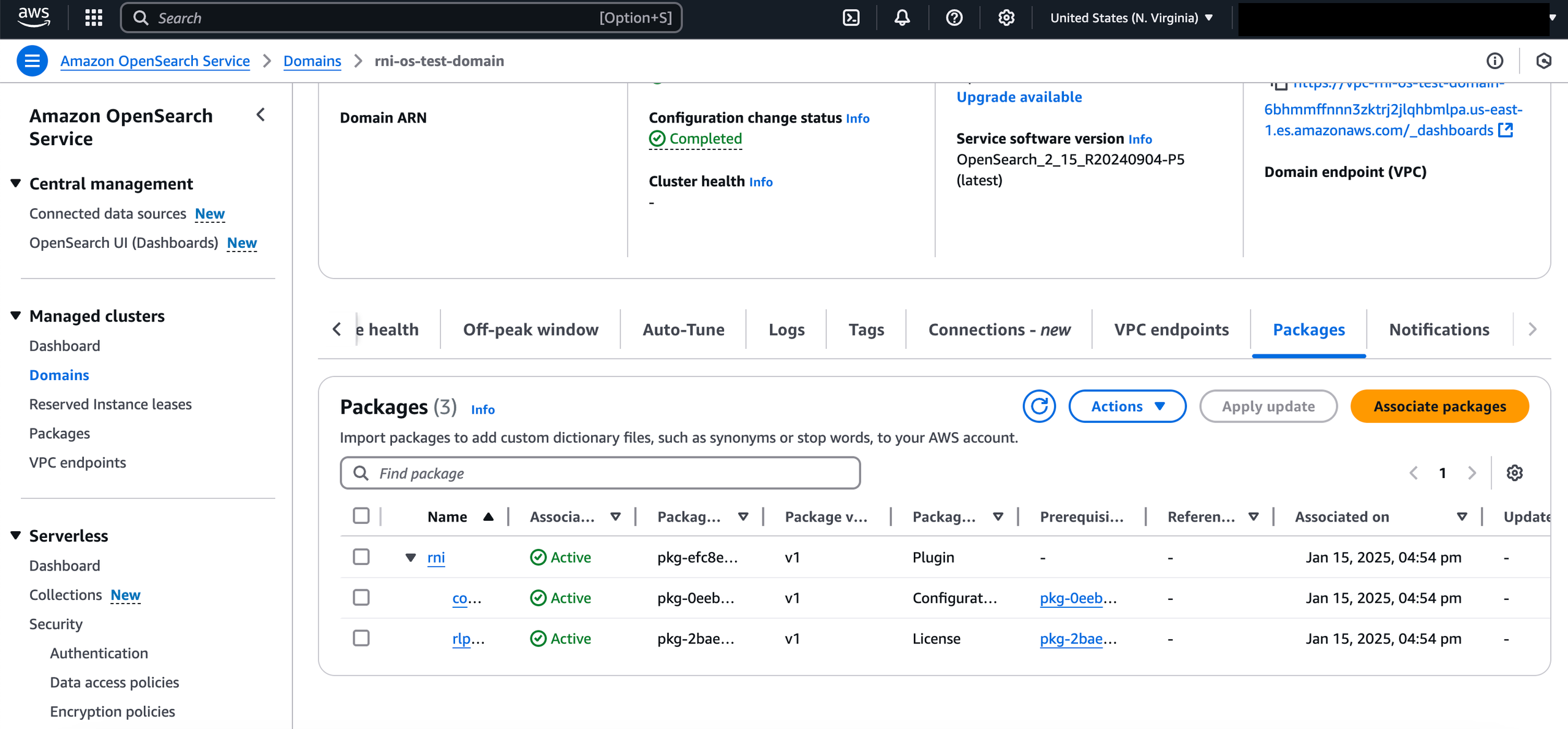The height and width of the screenshot is (729, 1568).
Task: Open the services grid menu
Action: 94,18
